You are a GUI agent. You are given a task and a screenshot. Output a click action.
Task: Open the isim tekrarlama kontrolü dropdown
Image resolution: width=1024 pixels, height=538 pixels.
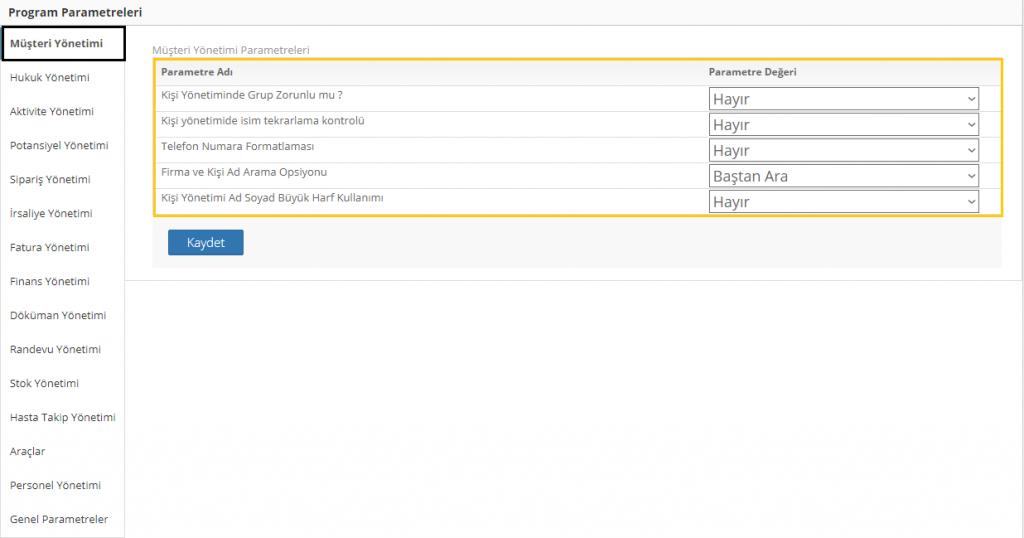click(x=843, y=124)
